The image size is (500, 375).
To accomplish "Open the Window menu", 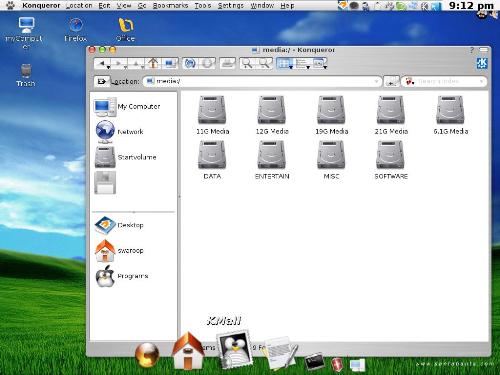I will pos(262,5).
